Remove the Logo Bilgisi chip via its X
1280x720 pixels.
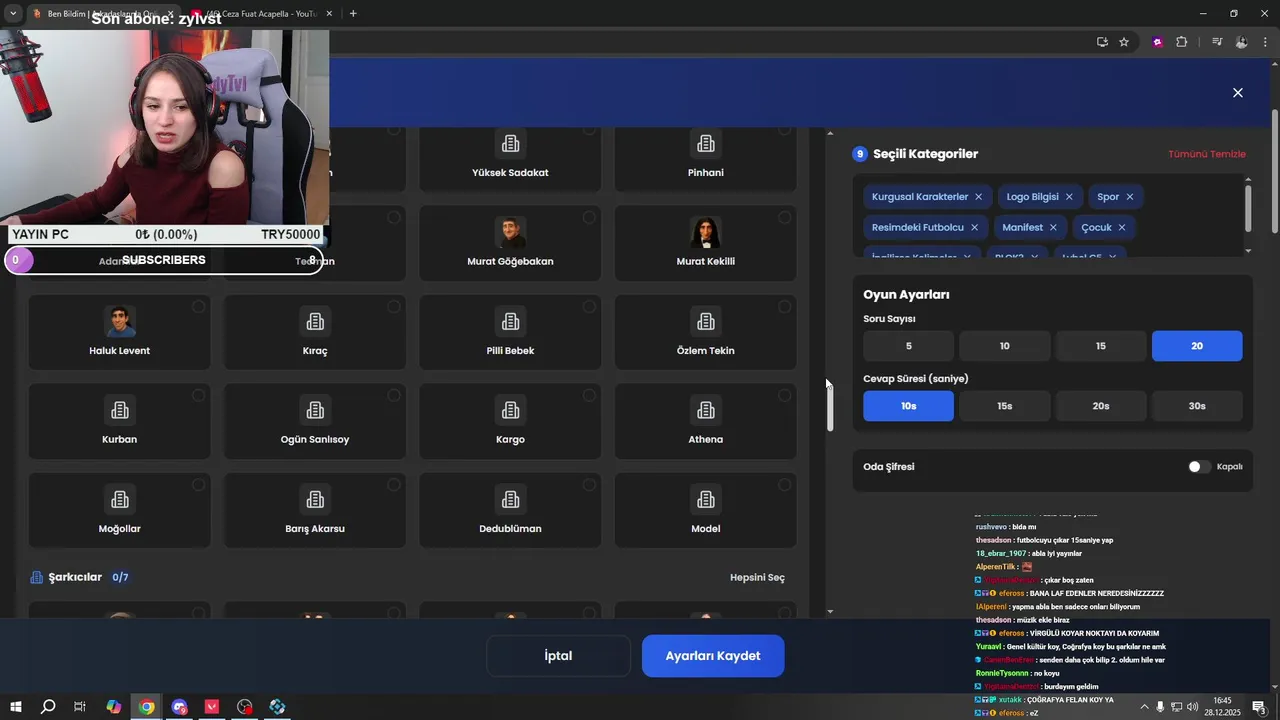click(x=1069, y=197)
